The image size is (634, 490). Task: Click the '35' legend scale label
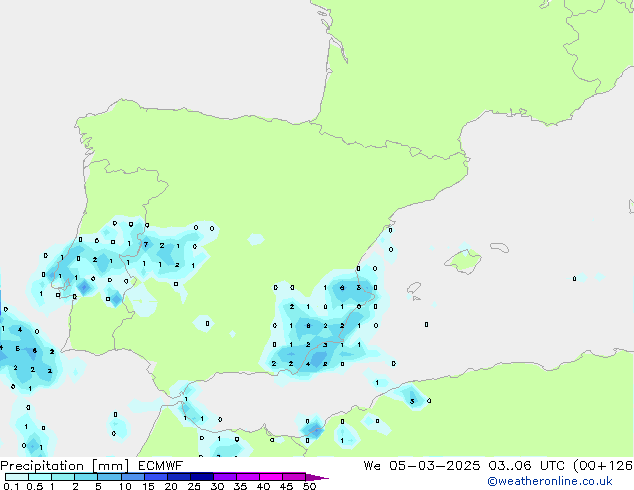click(x=240, y=486)
